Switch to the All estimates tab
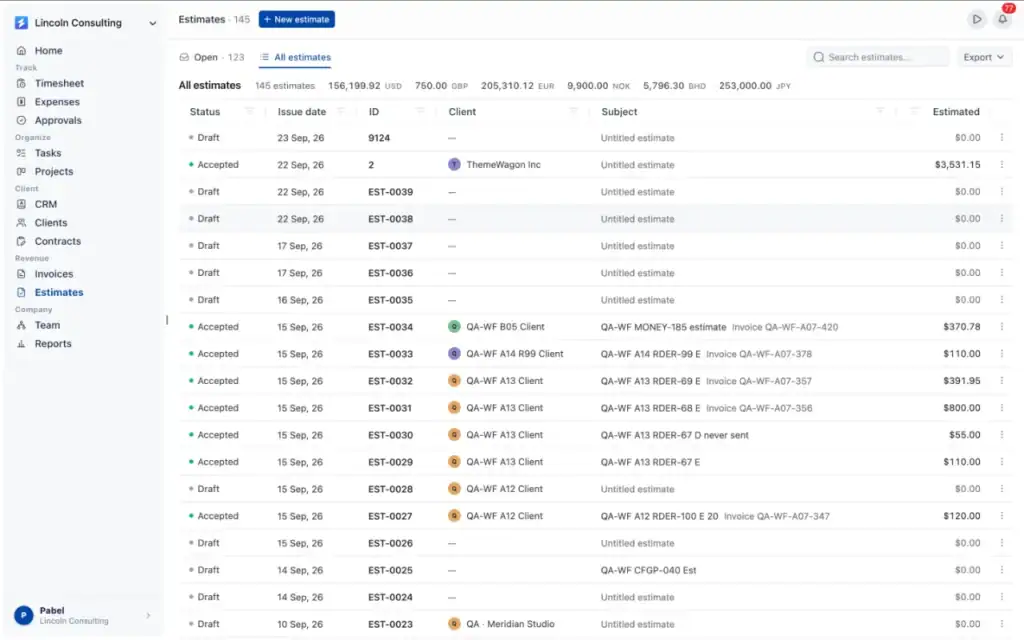Screen dimensions: 1024x640 pyautogui.click(x=295, y=57)
